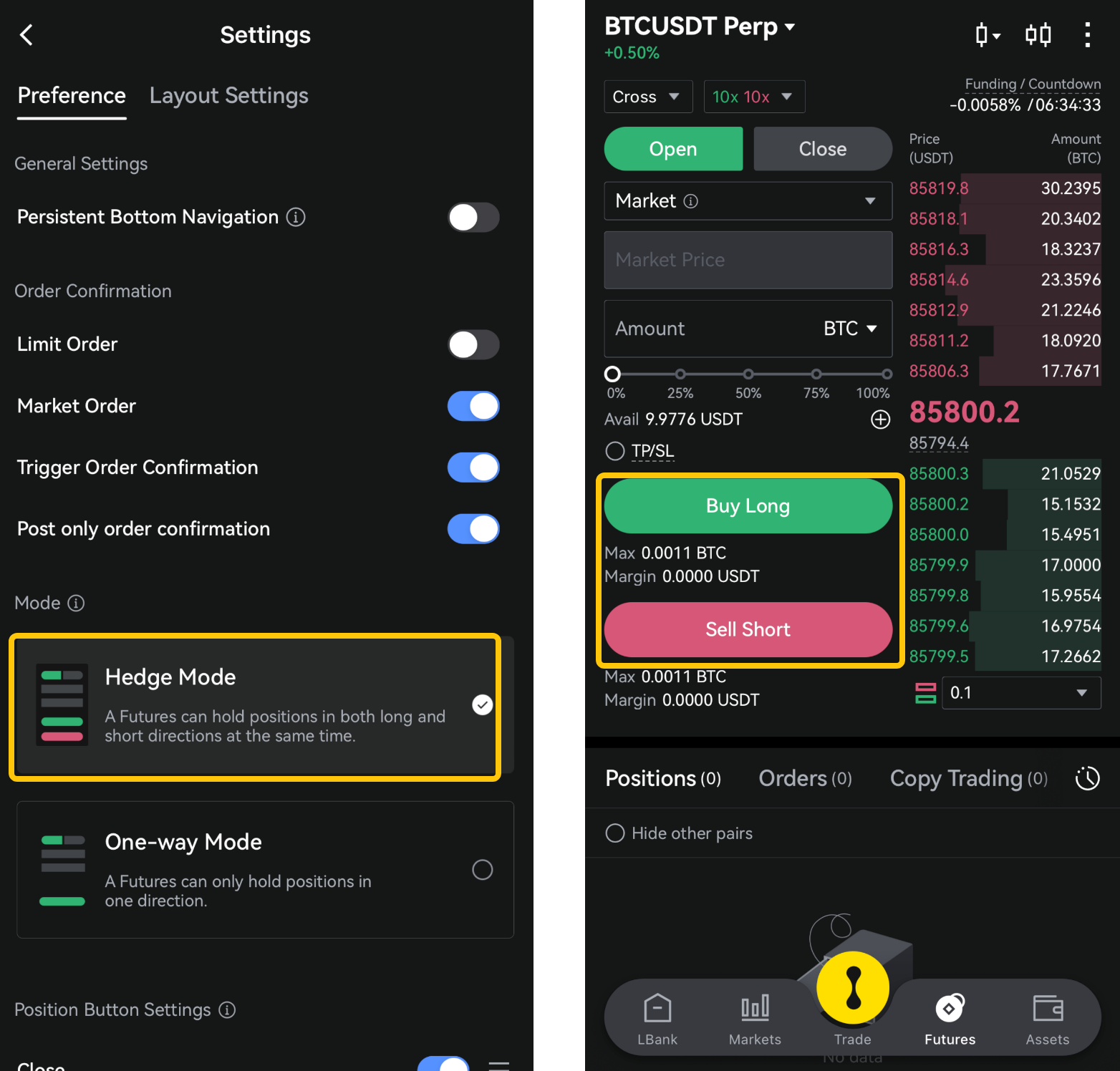Click the last price 85800.2

[x=964, y=412]
